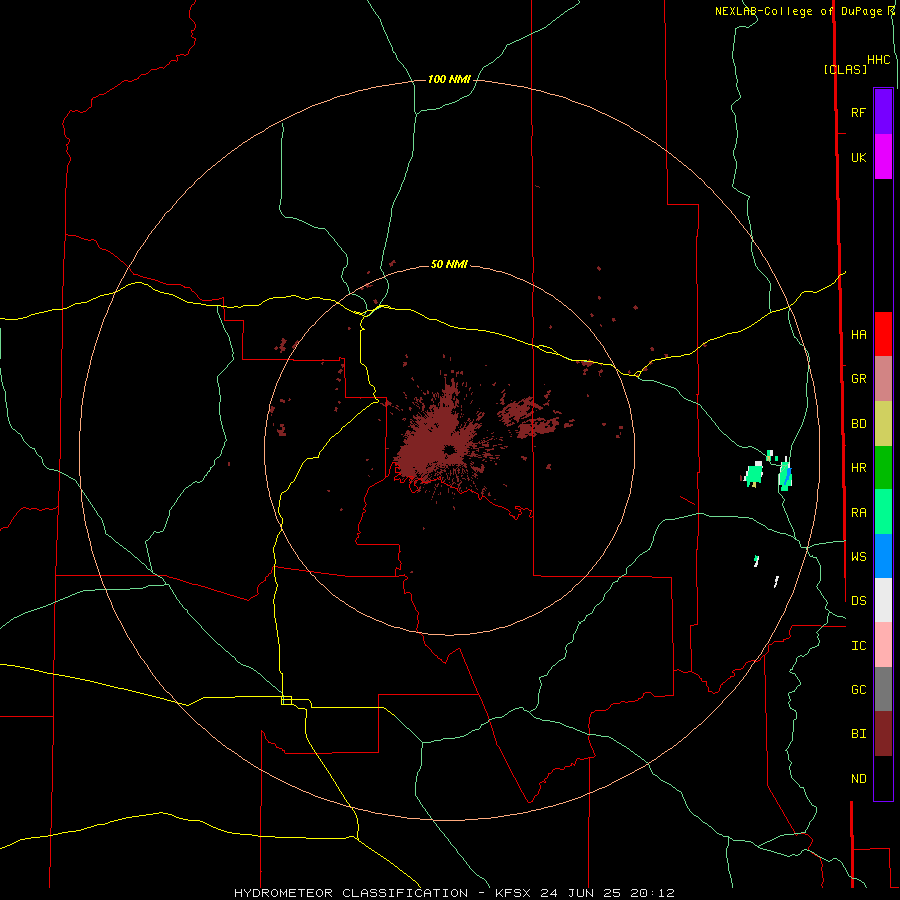Image resolution: width=900 pixels, height=900 pixels.
Task: Click the BD legend label
Action: [858, 424]
